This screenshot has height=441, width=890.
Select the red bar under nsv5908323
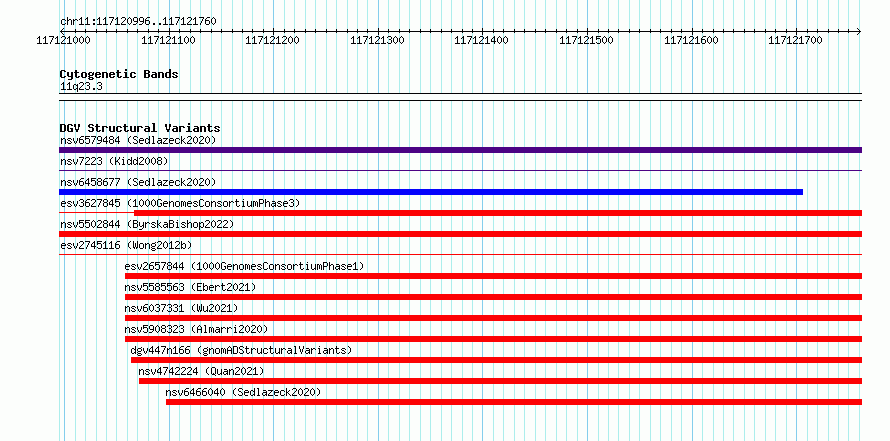pos(493,339)
